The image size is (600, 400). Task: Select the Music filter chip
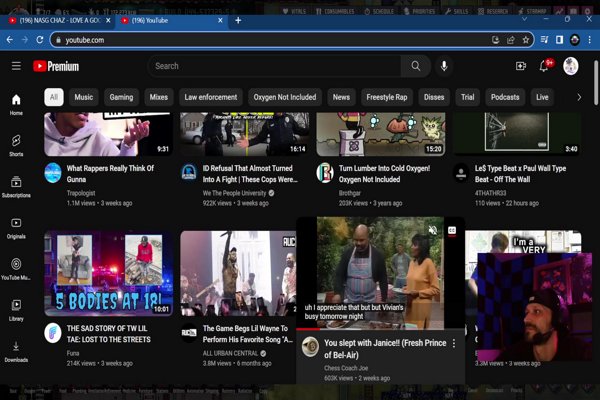(x=83, y=97)
